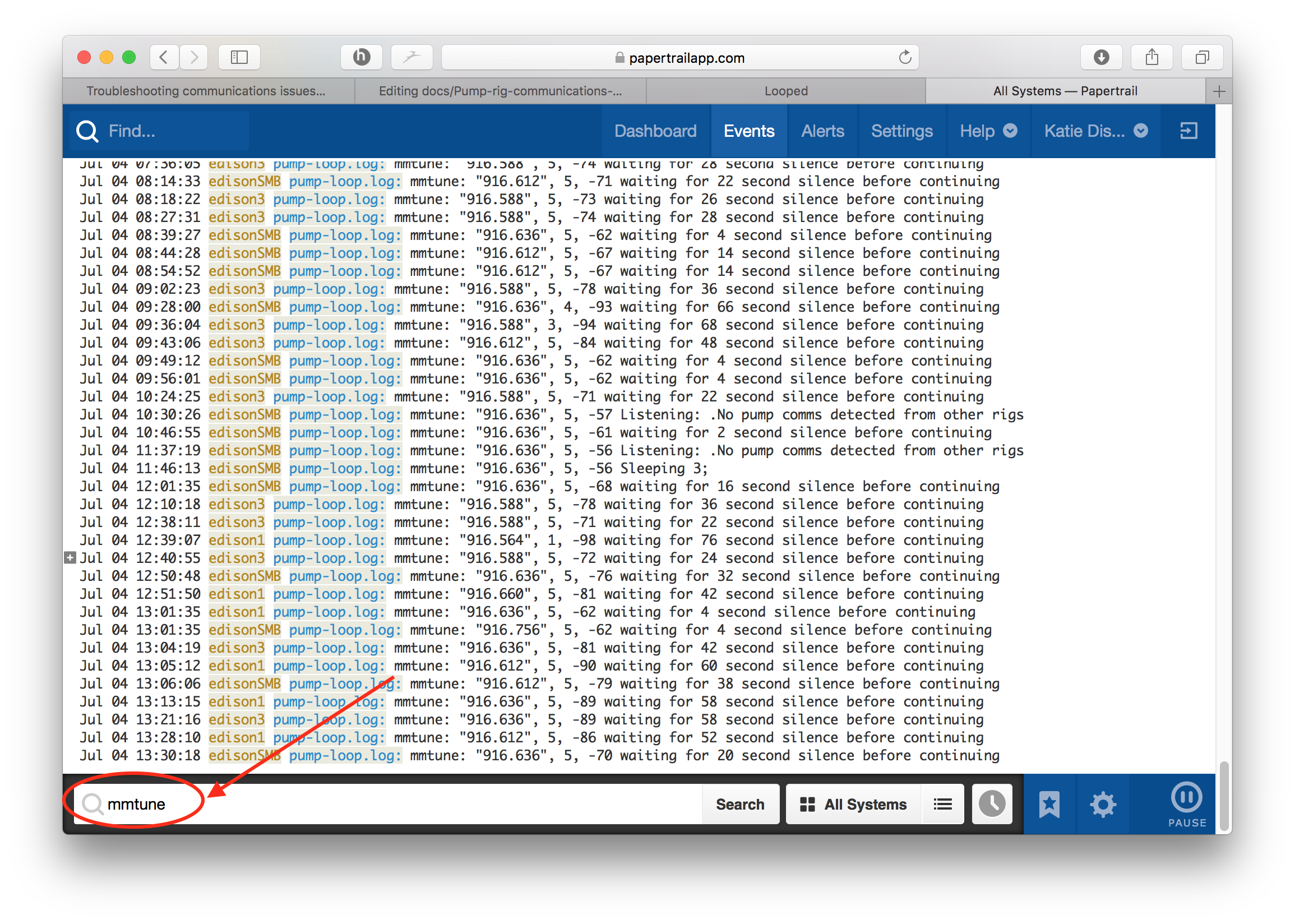
Task: Save search with the bookmark star icon
Action: click(x=1049, y=804)
